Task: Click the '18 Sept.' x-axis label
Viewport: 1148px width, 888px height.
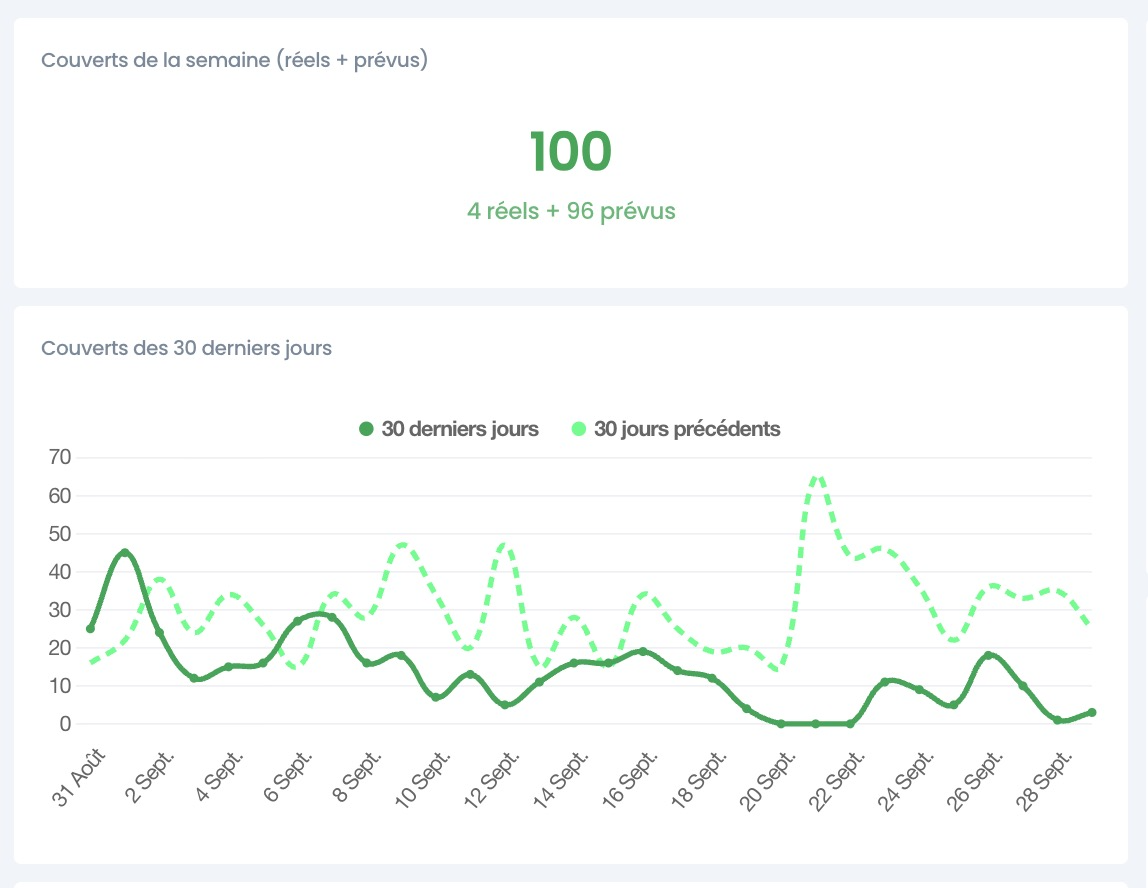Action: pos(699,780)
